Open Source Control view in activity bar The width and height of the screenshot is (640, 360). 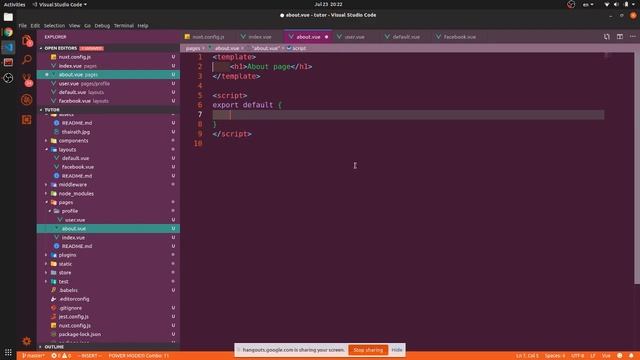click(x=27, y=80)
